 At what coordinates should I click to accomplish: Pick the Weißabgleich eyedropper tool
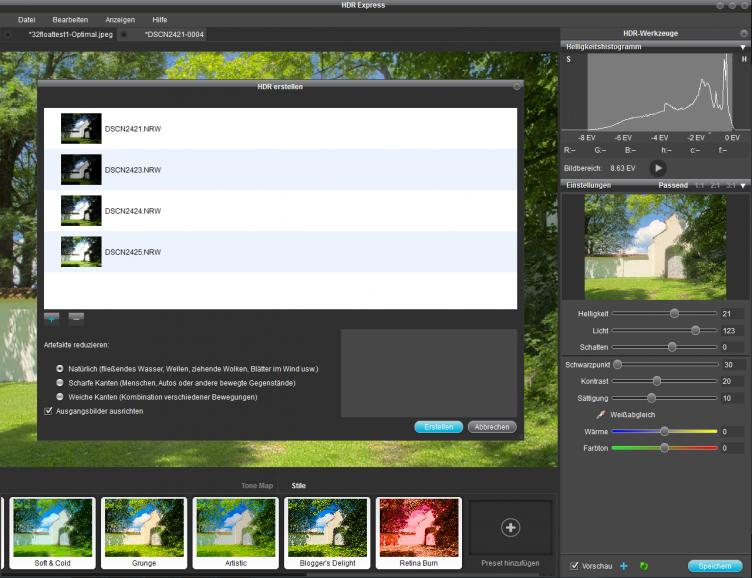600,414
